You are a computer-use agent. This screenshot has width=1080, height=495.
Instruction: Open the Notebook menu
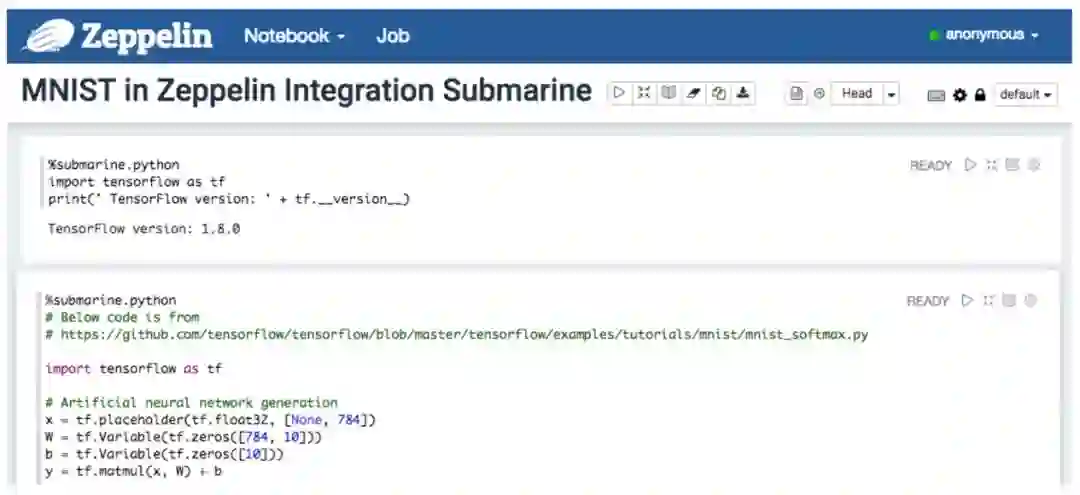point(294,36)
